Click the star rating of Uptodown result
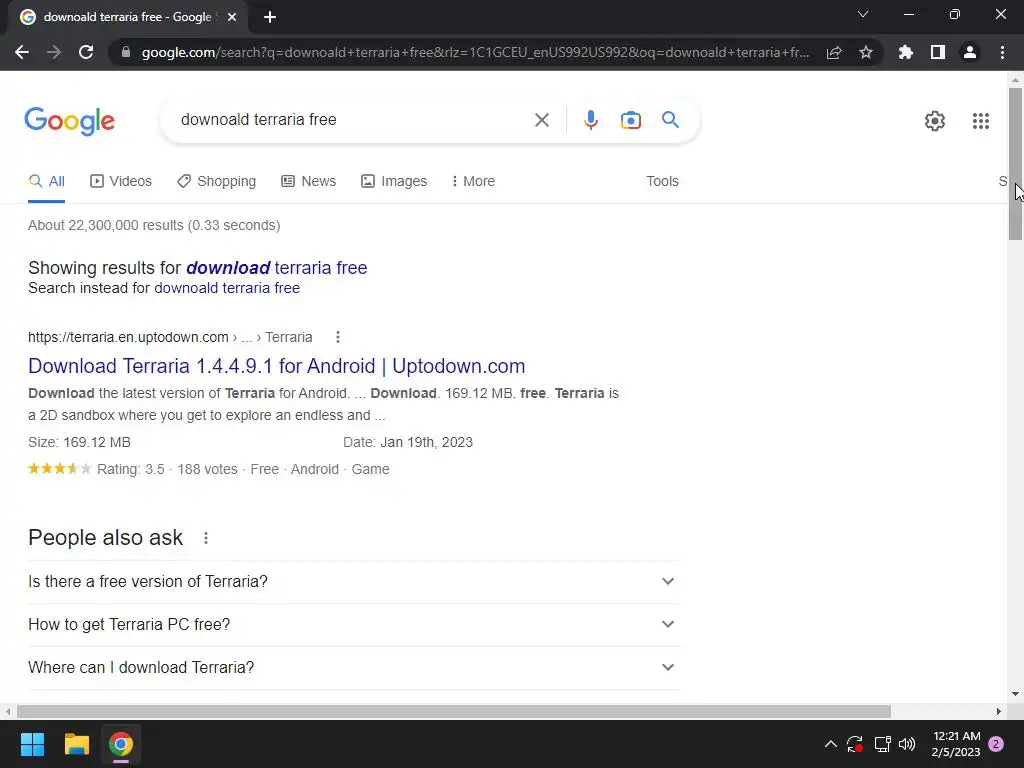 point(59,469)
